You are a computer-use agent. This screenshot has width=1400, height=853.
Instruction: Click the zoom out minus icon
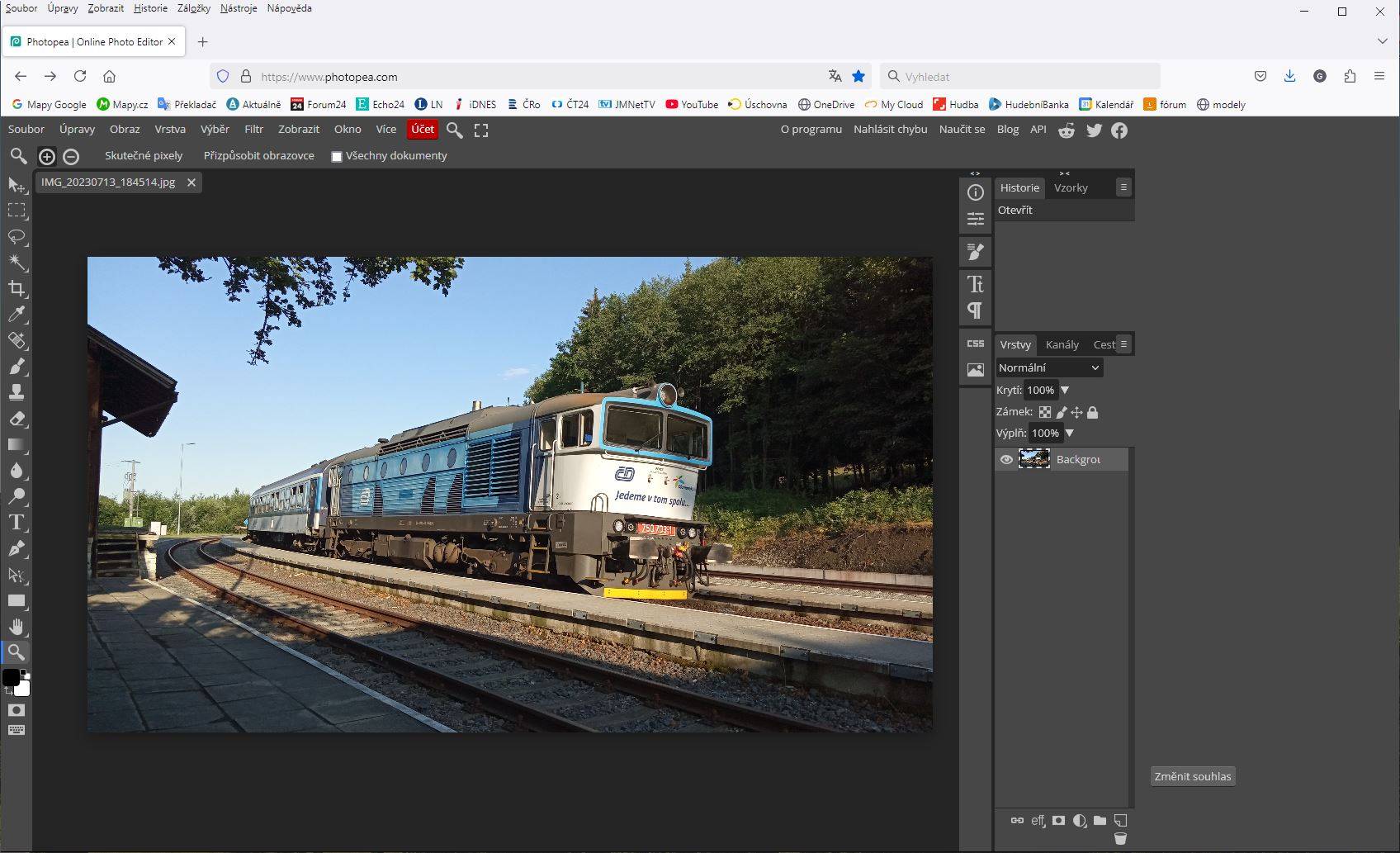pyautogui.click(x=71, y=156)
